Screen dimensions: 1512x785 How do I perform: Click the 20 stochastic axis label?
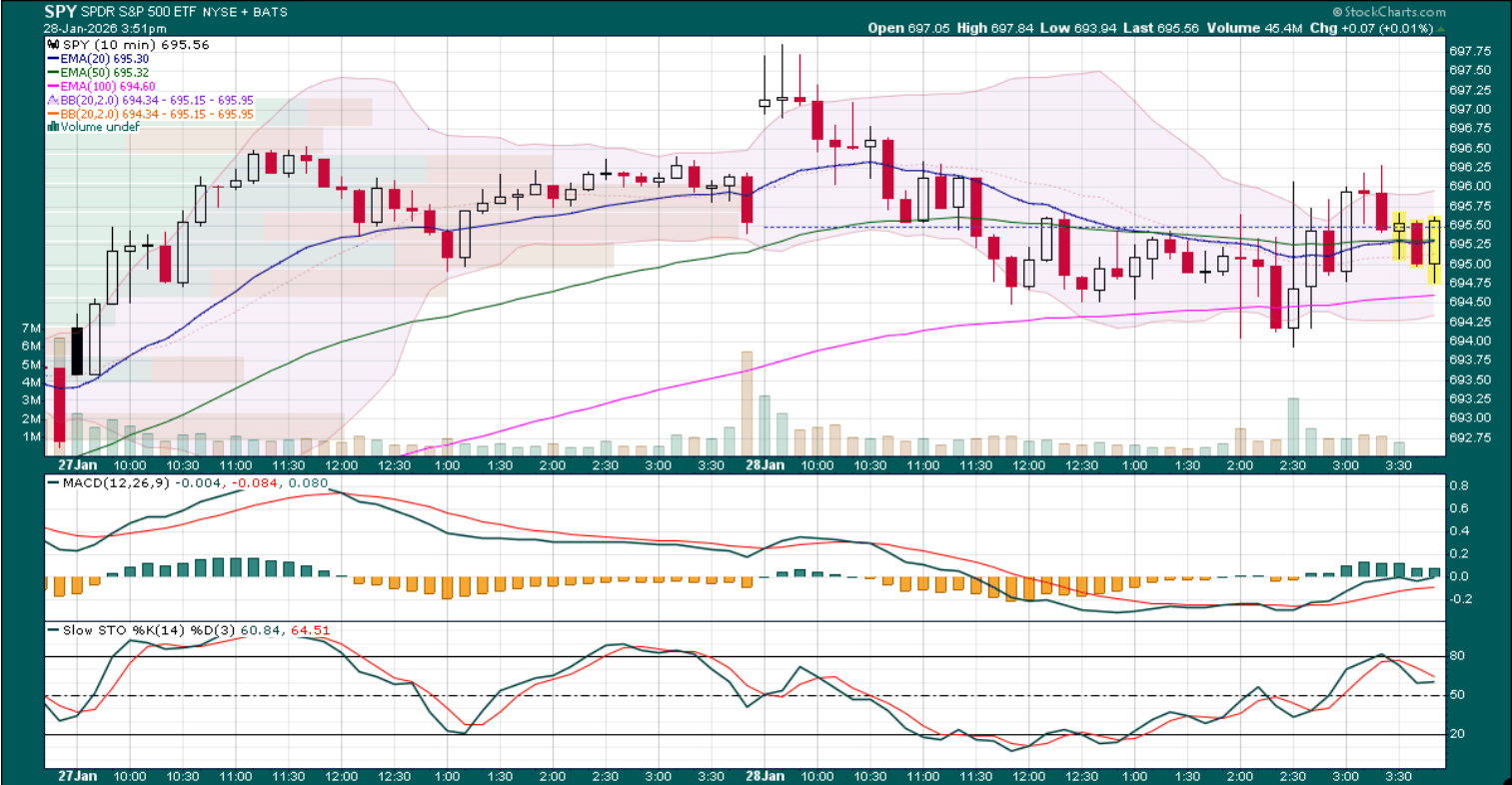click(1458, 734)
